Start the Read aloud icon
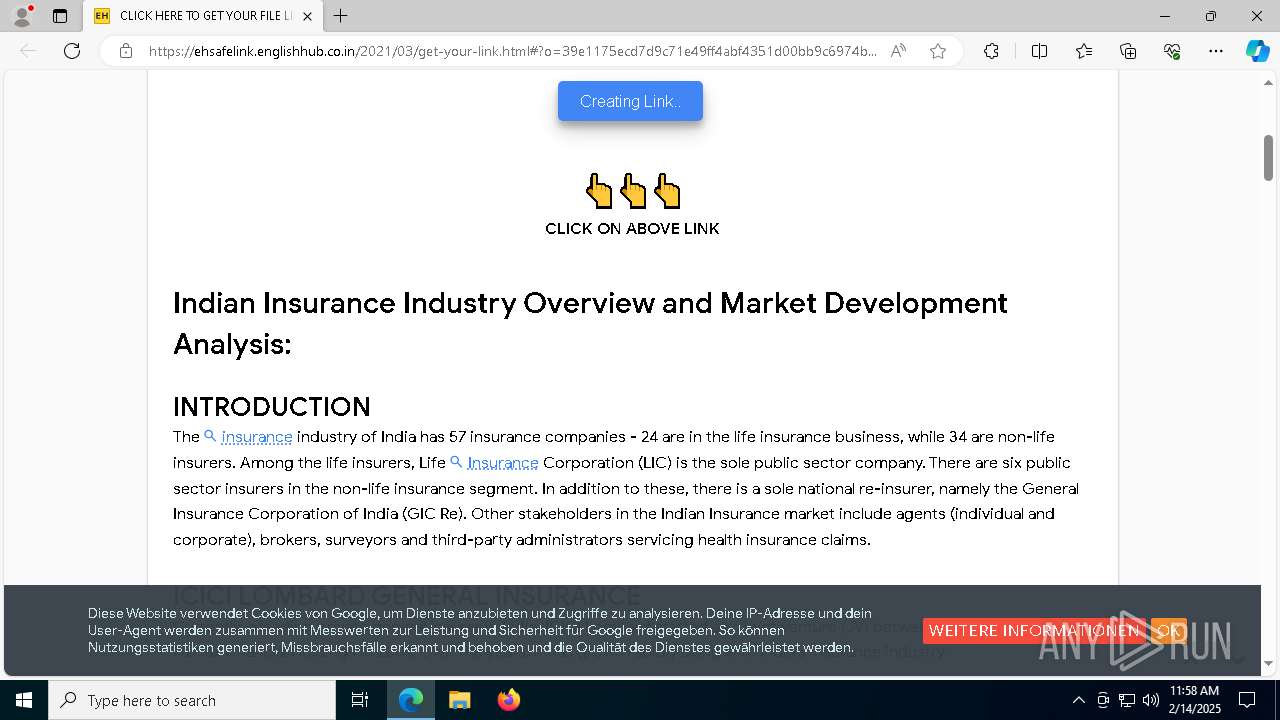Viewport: 1280px width, 720px height. pos(898,51)
